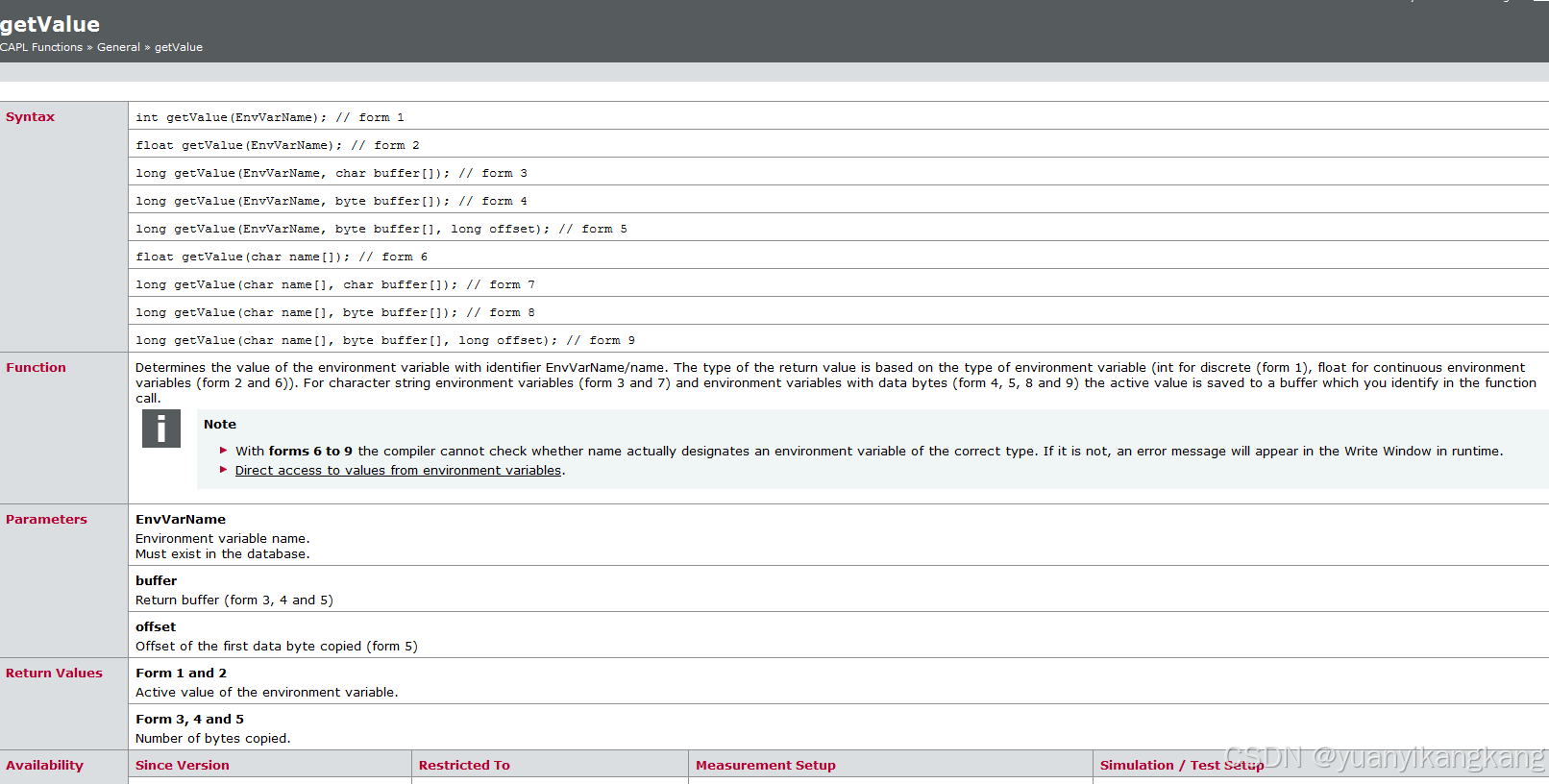1549x784 pixels.
Task: Open 'Direct access to values from environment variables' link
Action: [398, 471]
